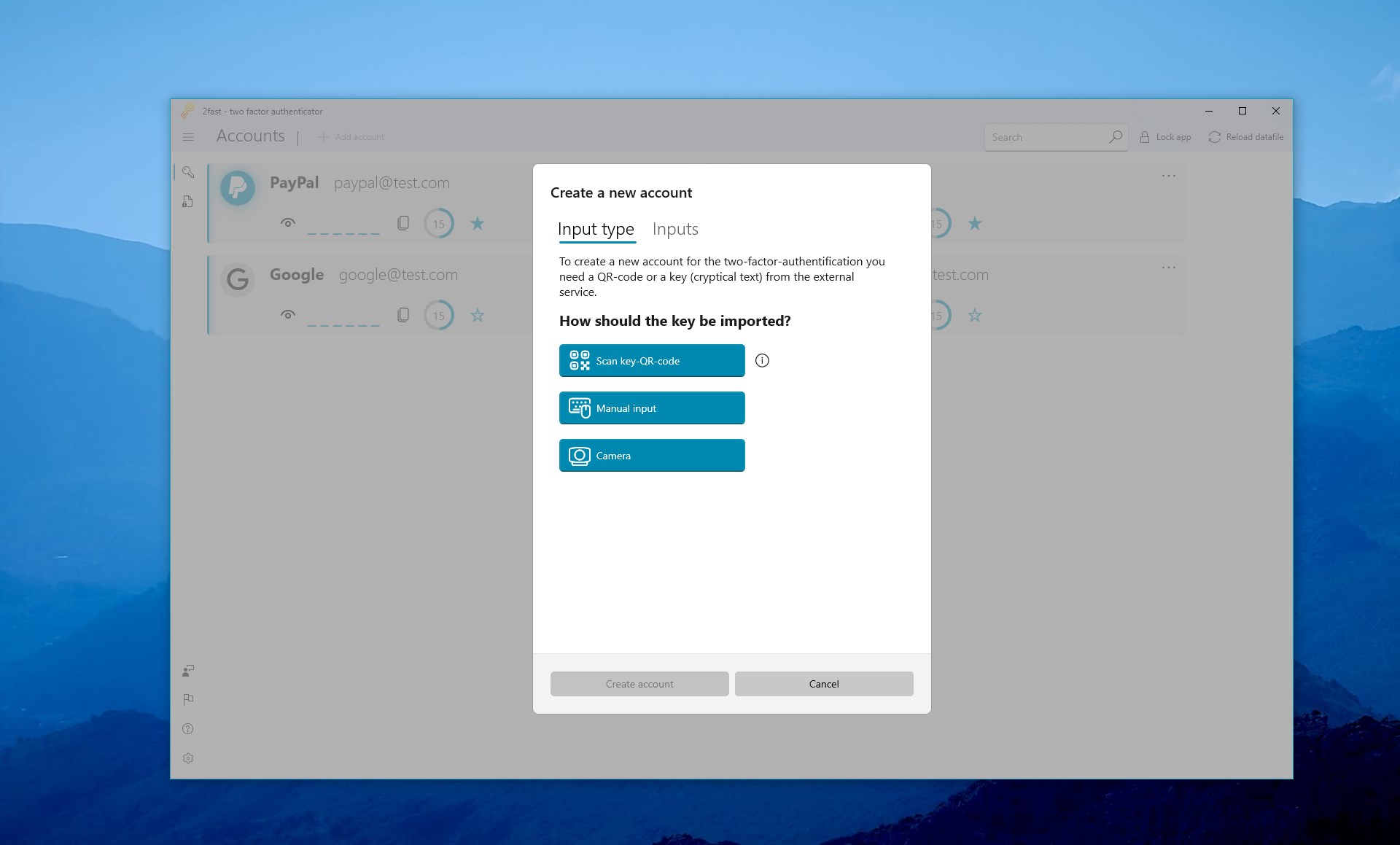Screen dimensions: 1400x845
Task: Open the app Settings gear in the sidebar
Action: pyautogui.click(x=188, y=758)
